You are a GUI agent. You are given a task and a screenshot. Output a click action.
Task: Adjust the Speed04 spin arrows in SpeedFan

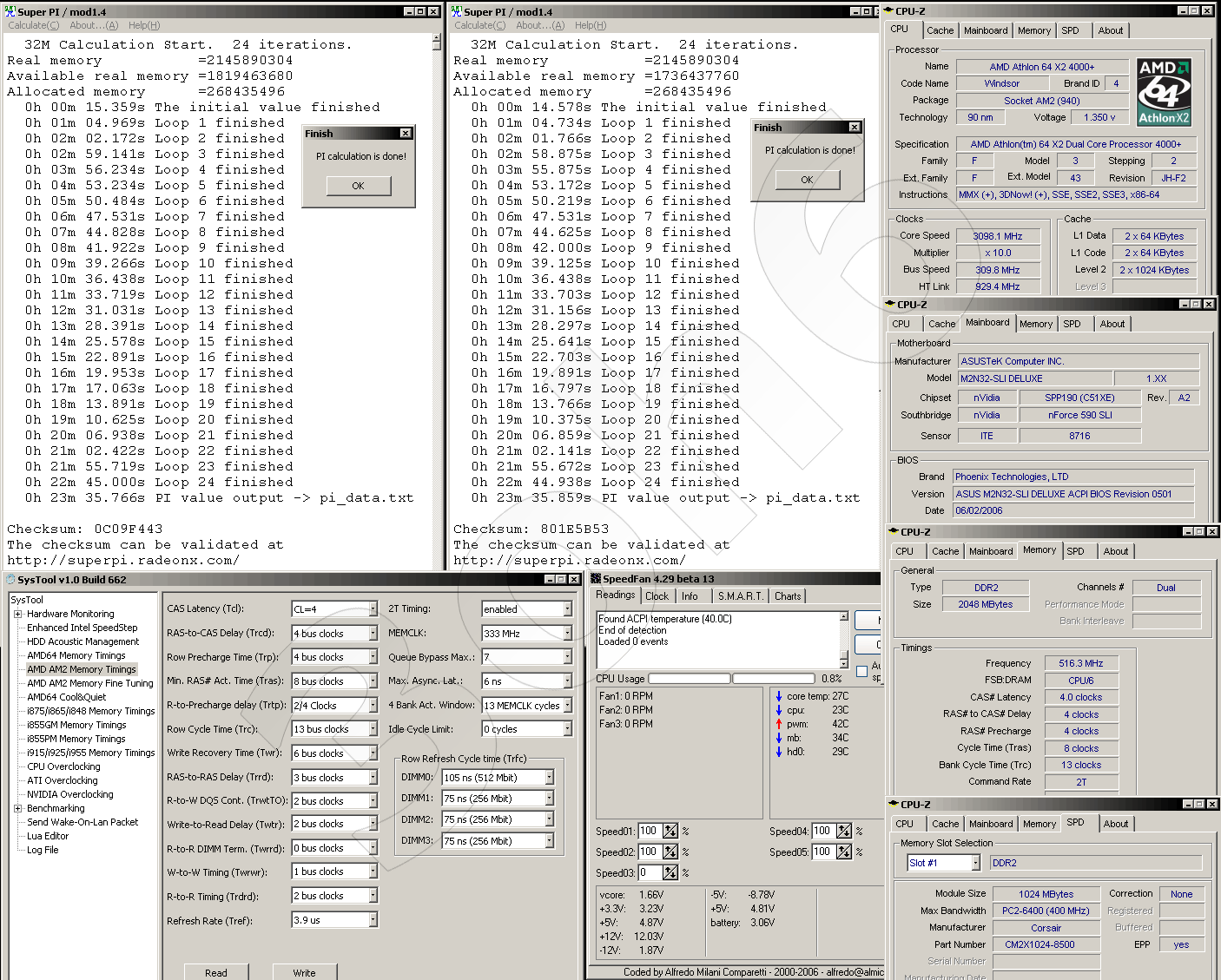click(x=844, y=831)
